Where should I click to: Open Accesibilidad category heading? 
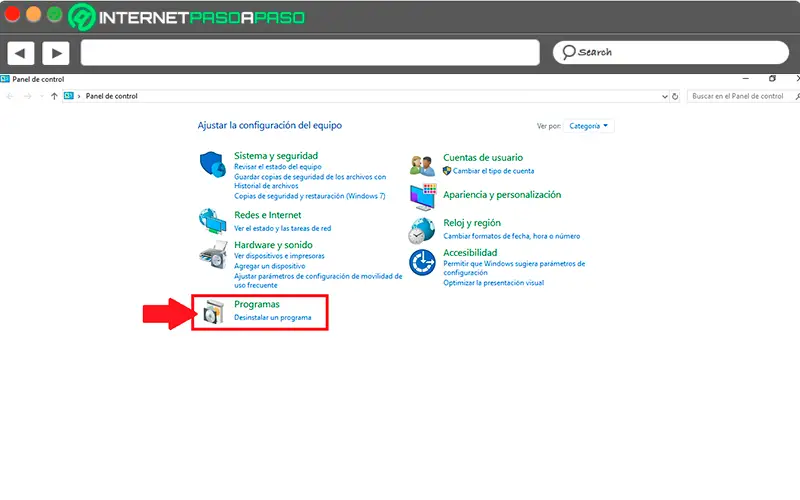[x=470, y=253]
